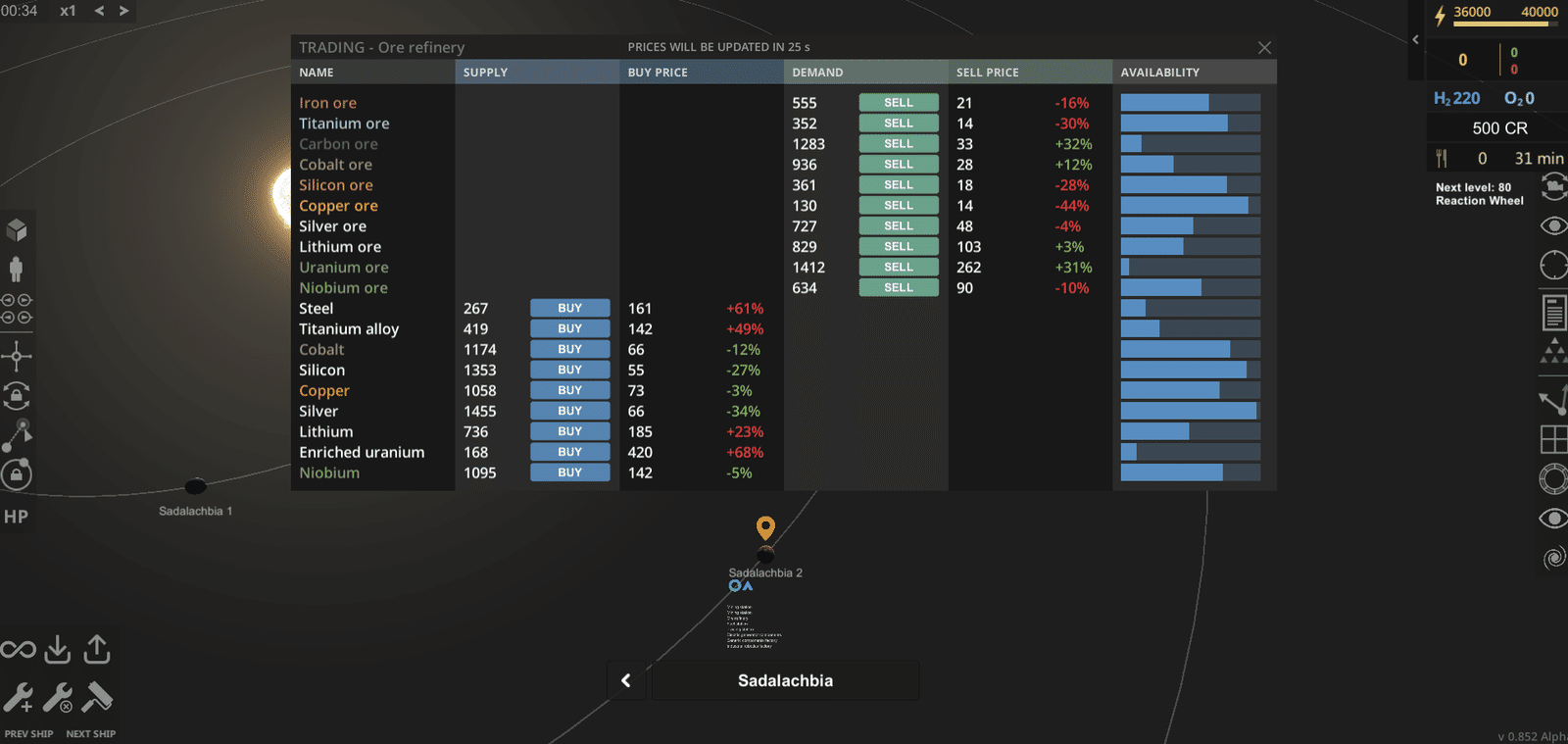Select the Sadalachbia 1 planet label
This screenshot has width=1568, height=744.
pyautogui.click(x=196, y=511)
